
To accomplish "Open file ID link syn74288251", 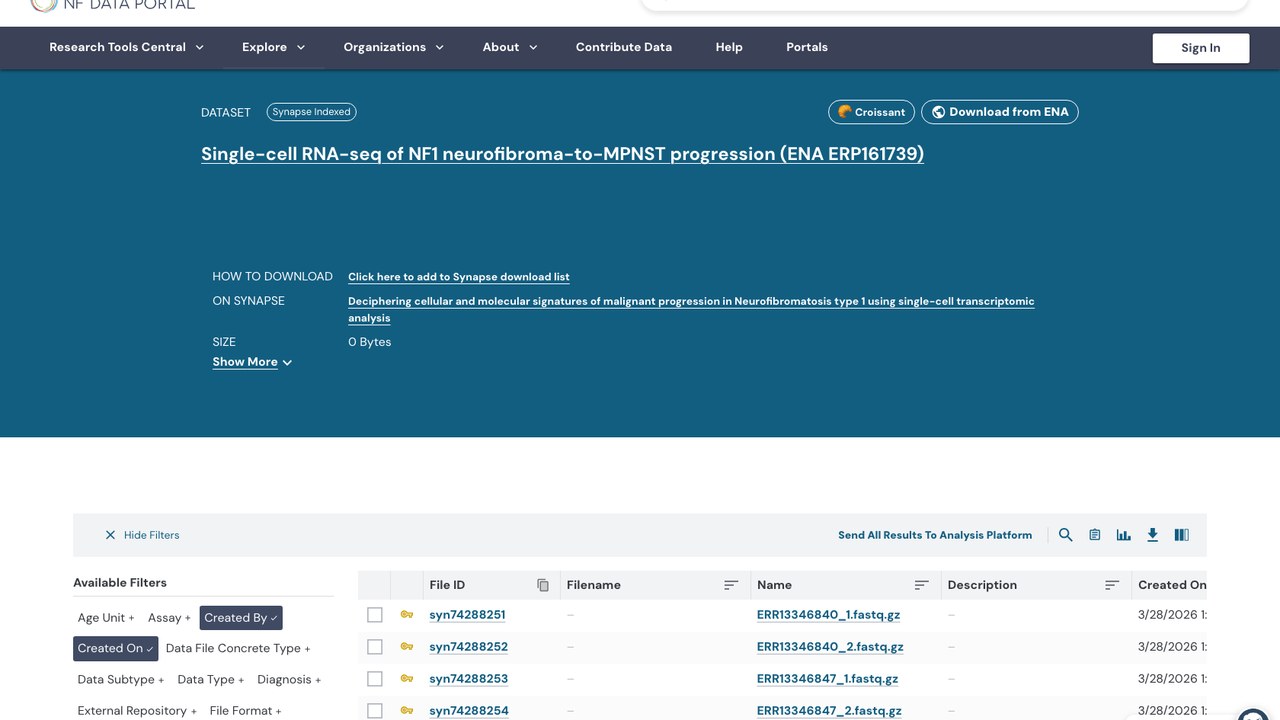I will [468, 615].
